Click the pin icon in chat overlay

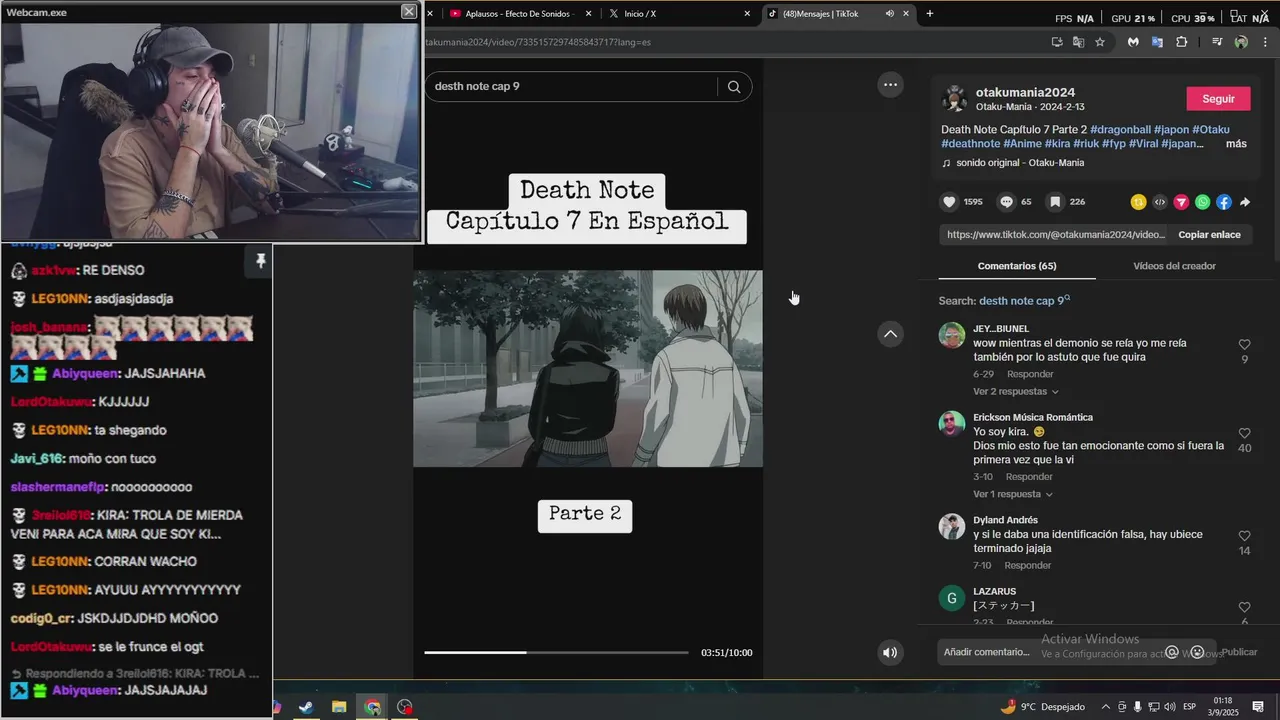260,261
